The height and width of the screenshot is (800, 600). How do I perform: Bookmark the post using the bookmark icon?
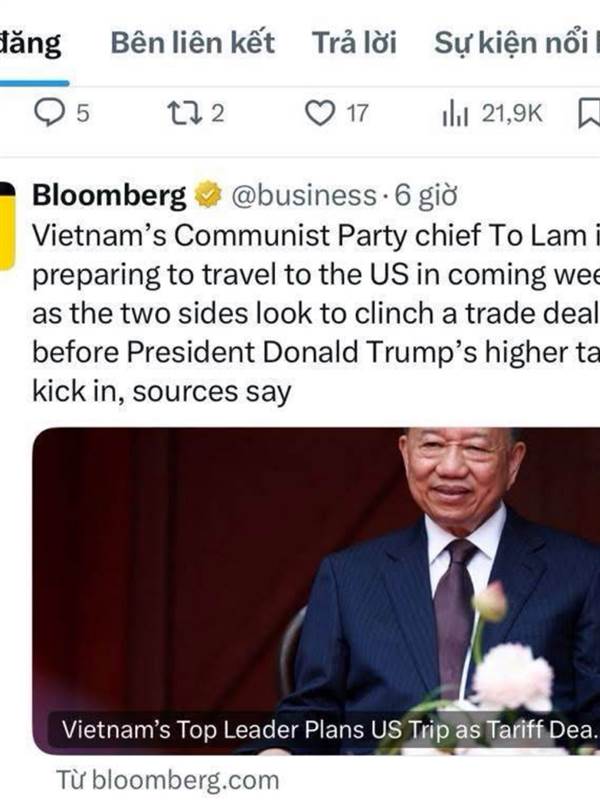point(589,113)
